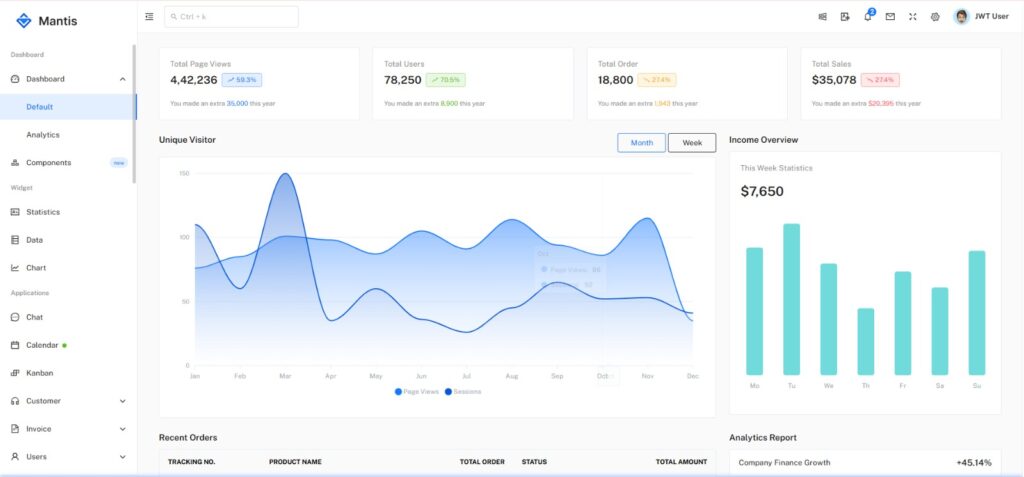Screen dimensions: 1024x477
Task: Open Chat from the sidebar
Action: click(x=34, y=317)
